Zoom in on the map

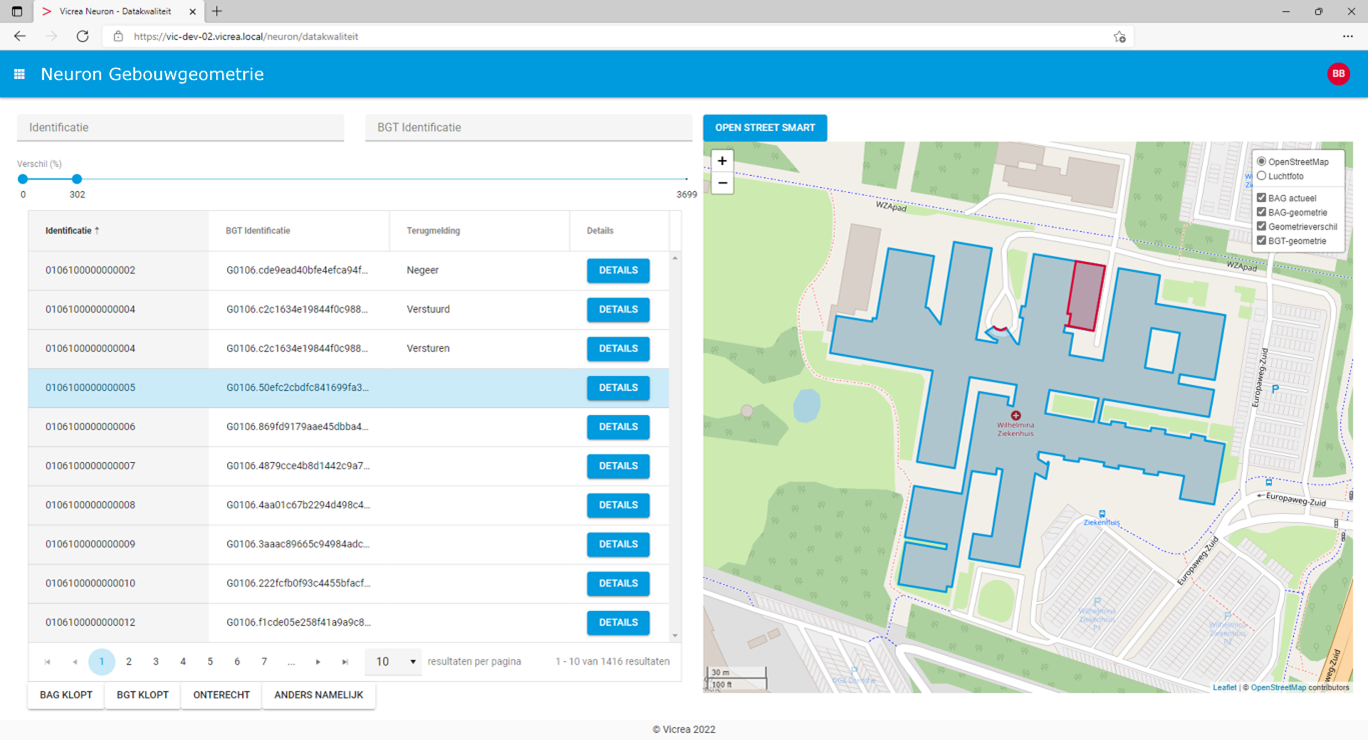(722, 161)
